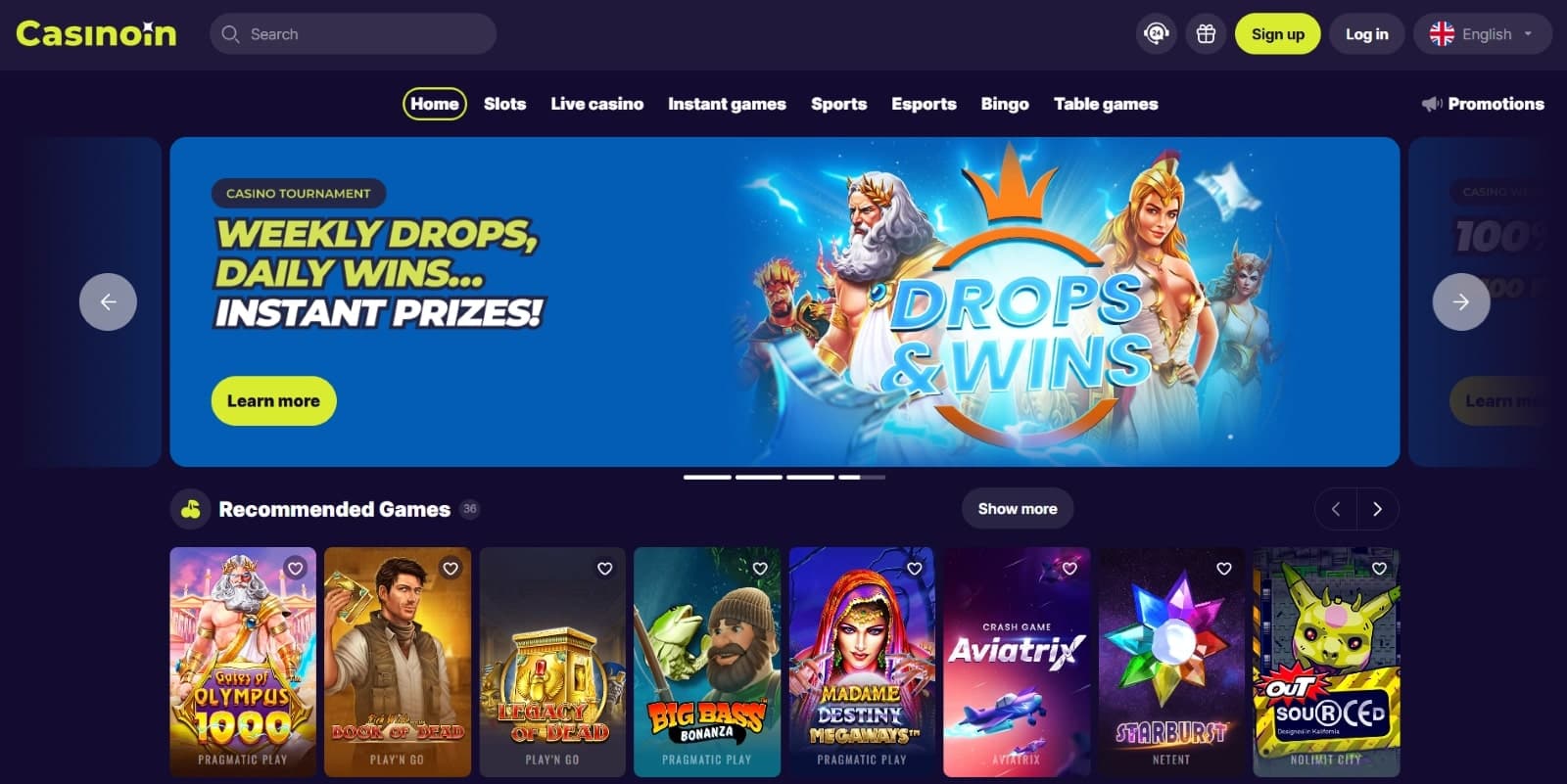Viewport: 1567px width, 784px height.
Task: Go to previous banner with left arrow
Action: click(x=108, y=301)
